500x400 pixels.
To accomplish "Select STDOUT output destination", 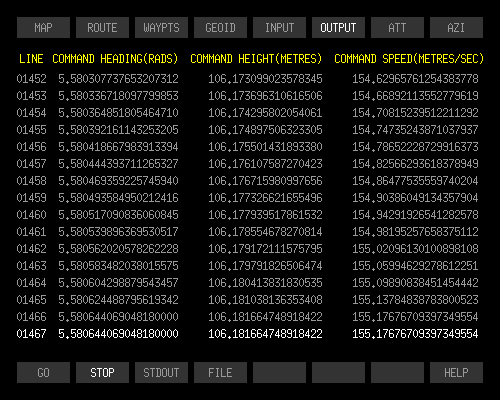I will (161, 372).
